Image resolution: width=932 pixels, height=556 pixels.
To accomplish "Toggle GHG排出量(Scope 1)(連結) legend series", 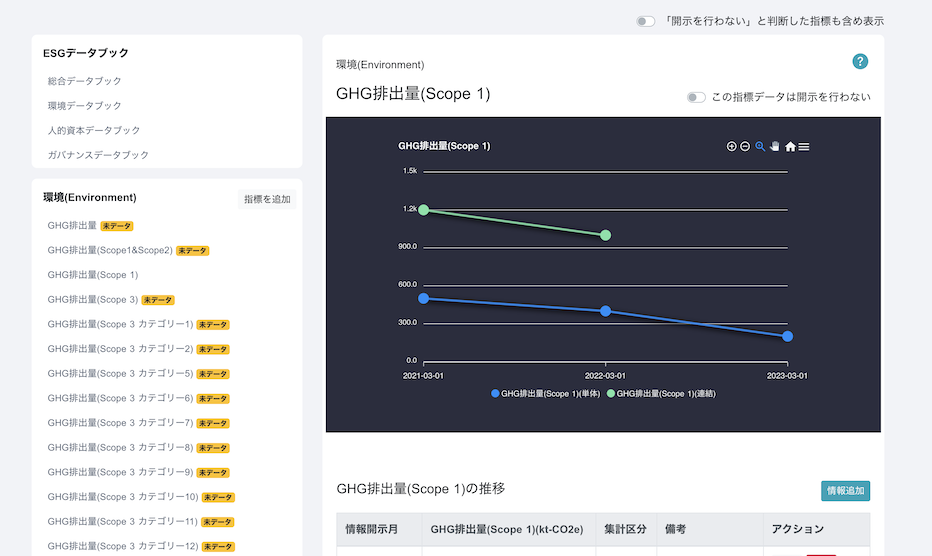I will (x=661, y=394).
